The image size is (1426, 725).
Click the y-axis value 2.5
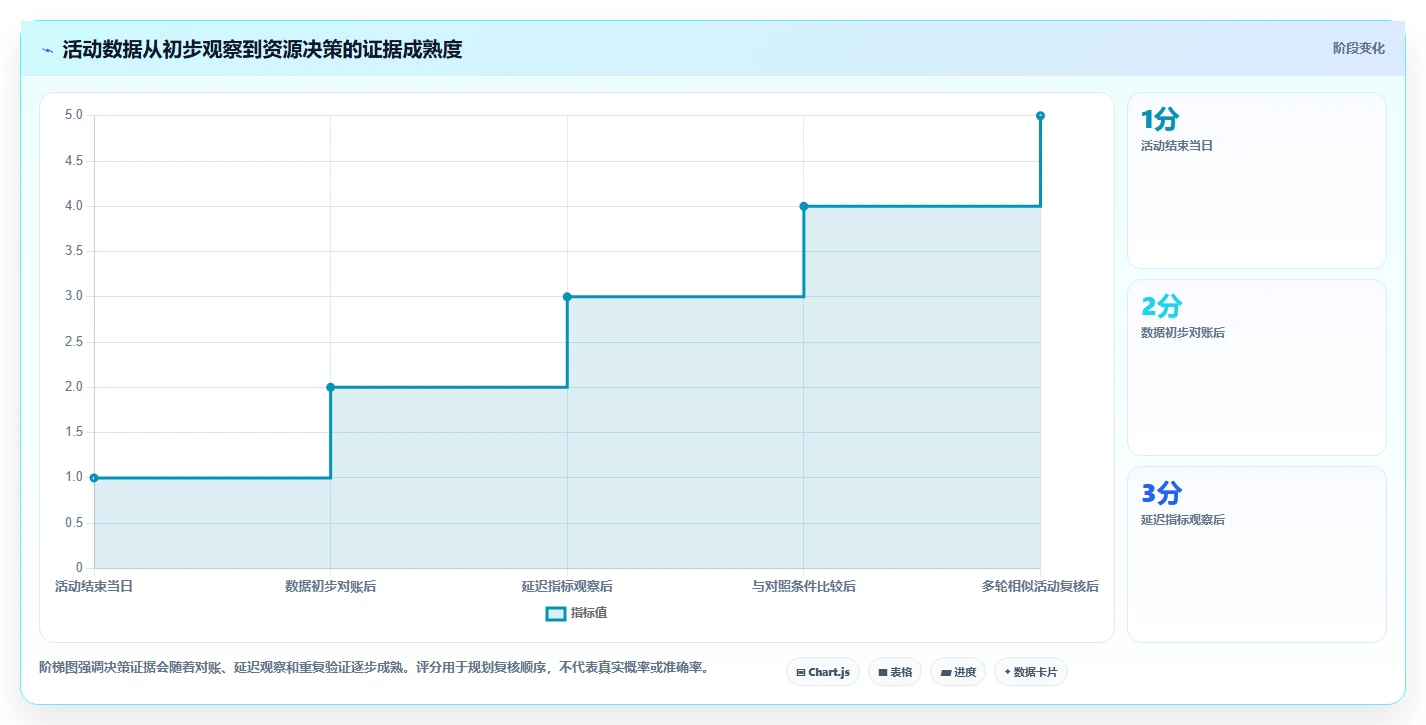[x=74, y=342]
